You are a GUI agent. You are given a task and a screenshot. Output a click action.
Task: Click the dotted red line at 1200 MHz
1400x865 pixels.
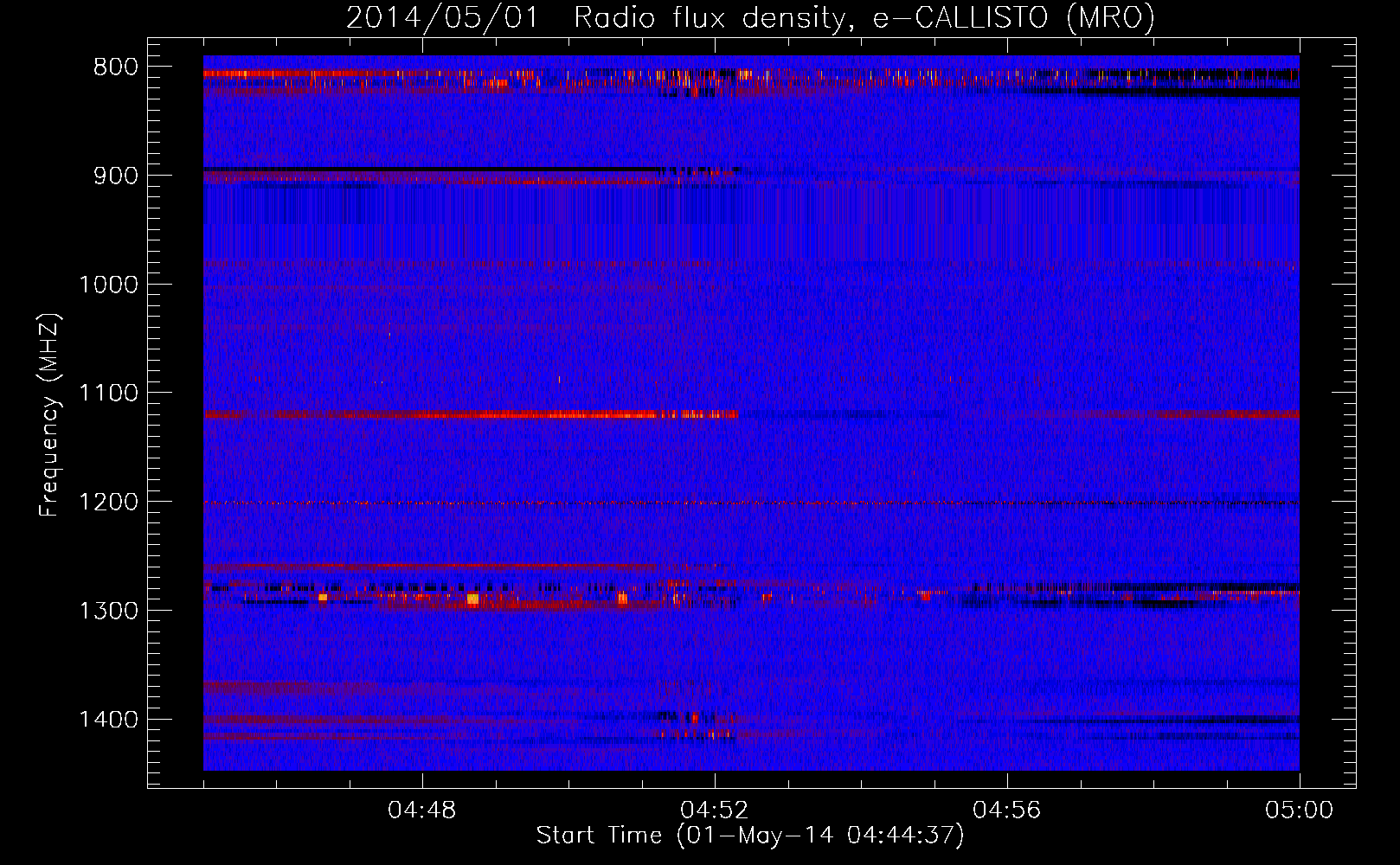pyautogui.click(x=751, y=503)
